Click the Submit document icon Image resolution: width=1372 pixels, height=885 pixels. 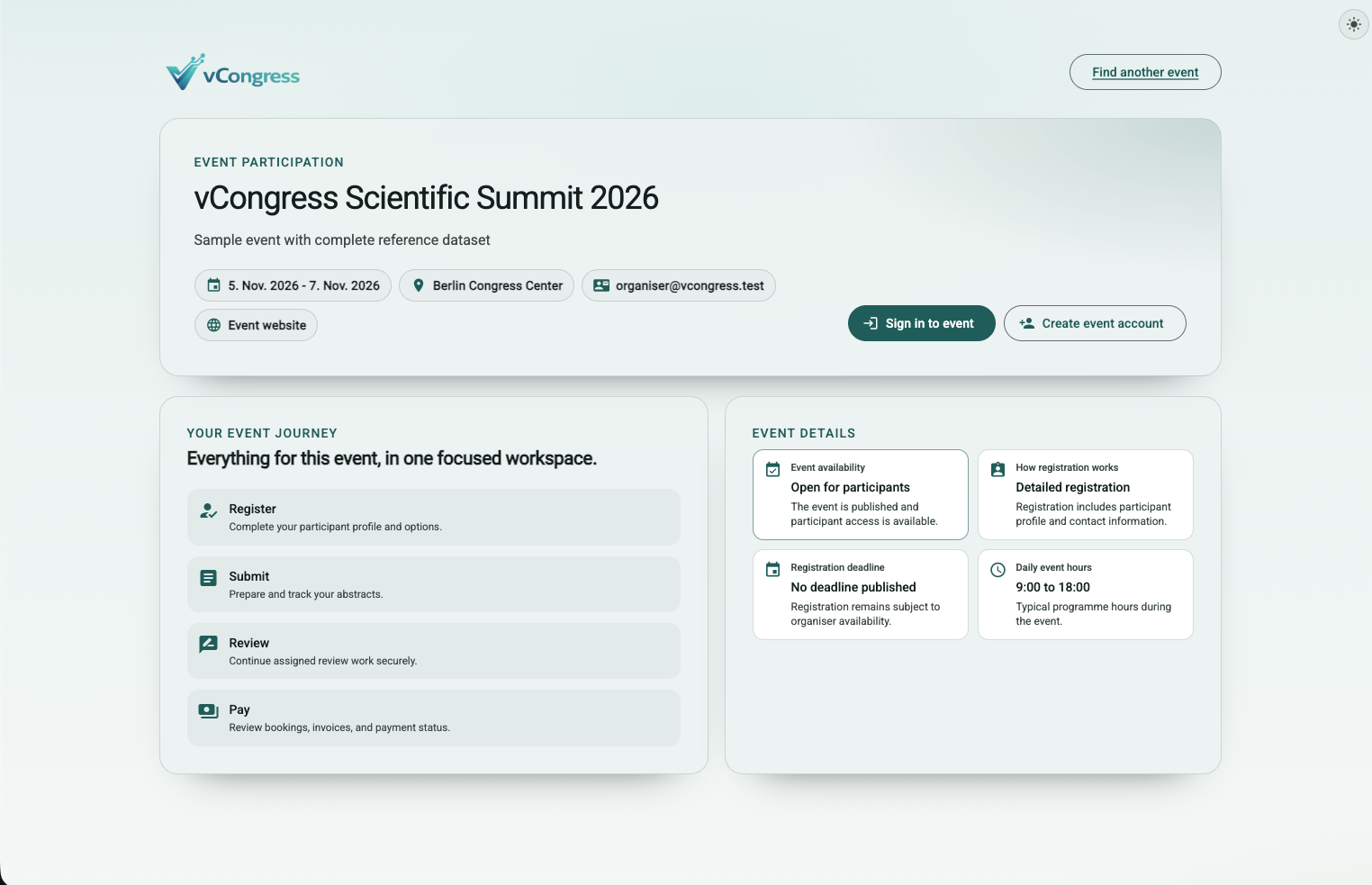208,578
